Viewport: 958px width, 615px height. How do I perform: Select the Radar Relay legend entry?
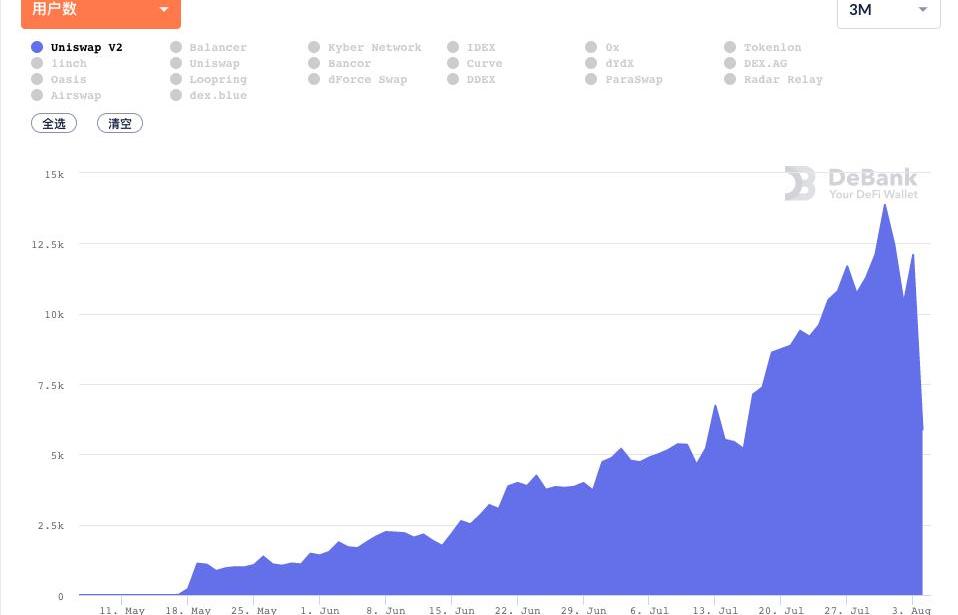tap(783, 79)
